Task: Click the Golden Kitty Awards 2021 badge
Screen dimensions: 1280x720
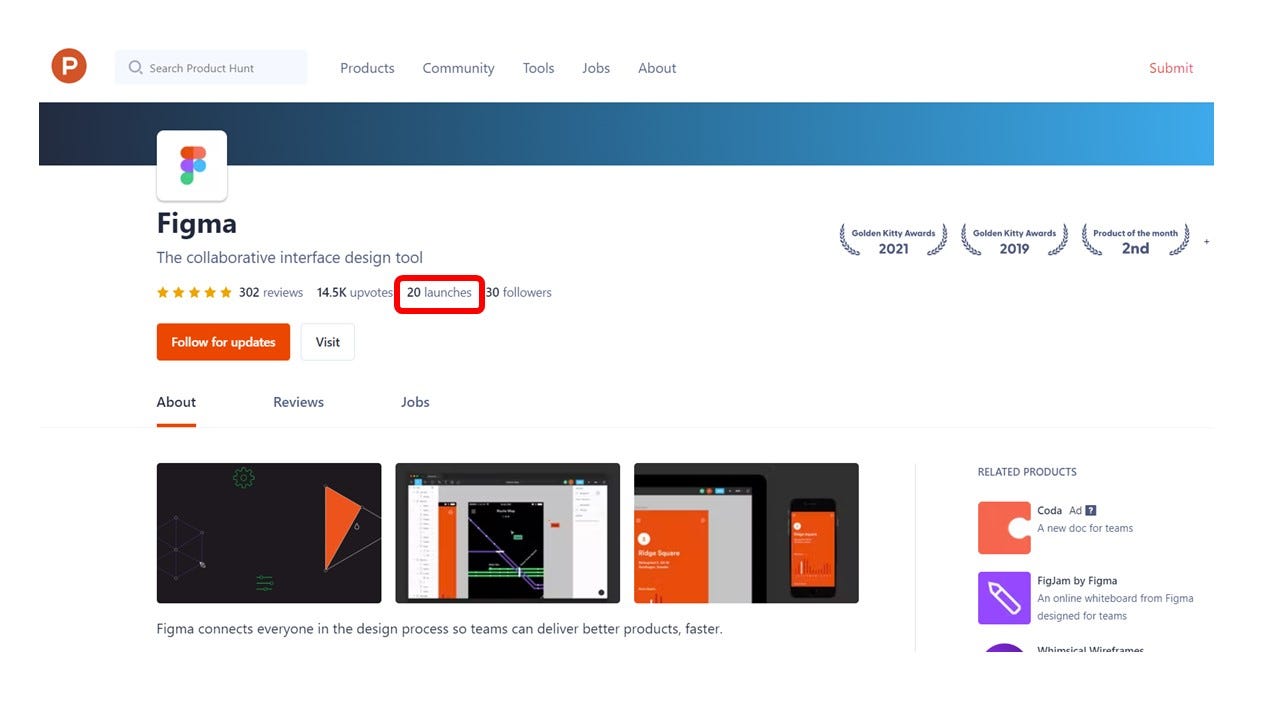Action: pyautogui.click(x=893, y=241)
